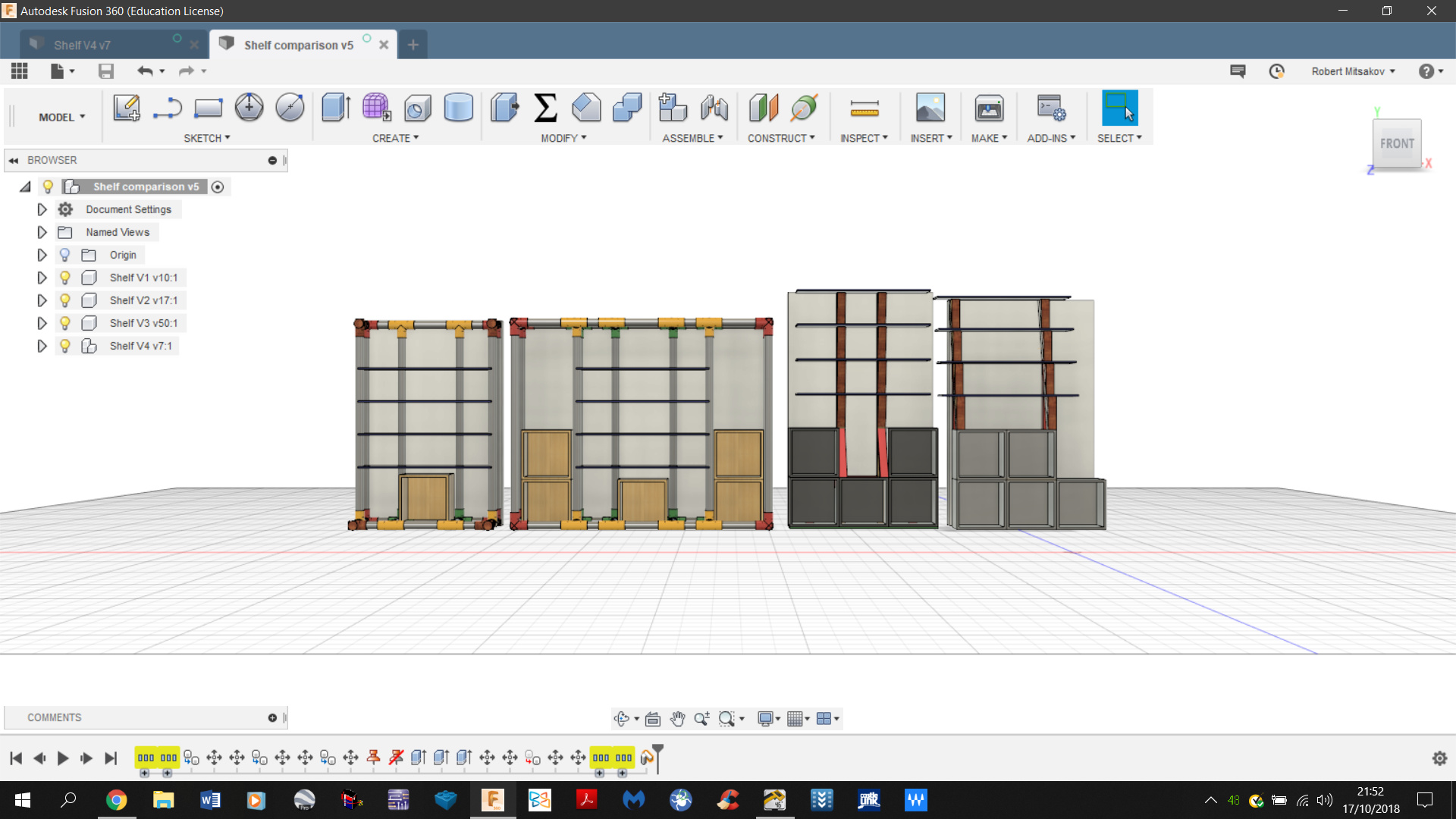
Task: Toggle visibility of Shelf V2 v17:1
Action: (65, 300)
